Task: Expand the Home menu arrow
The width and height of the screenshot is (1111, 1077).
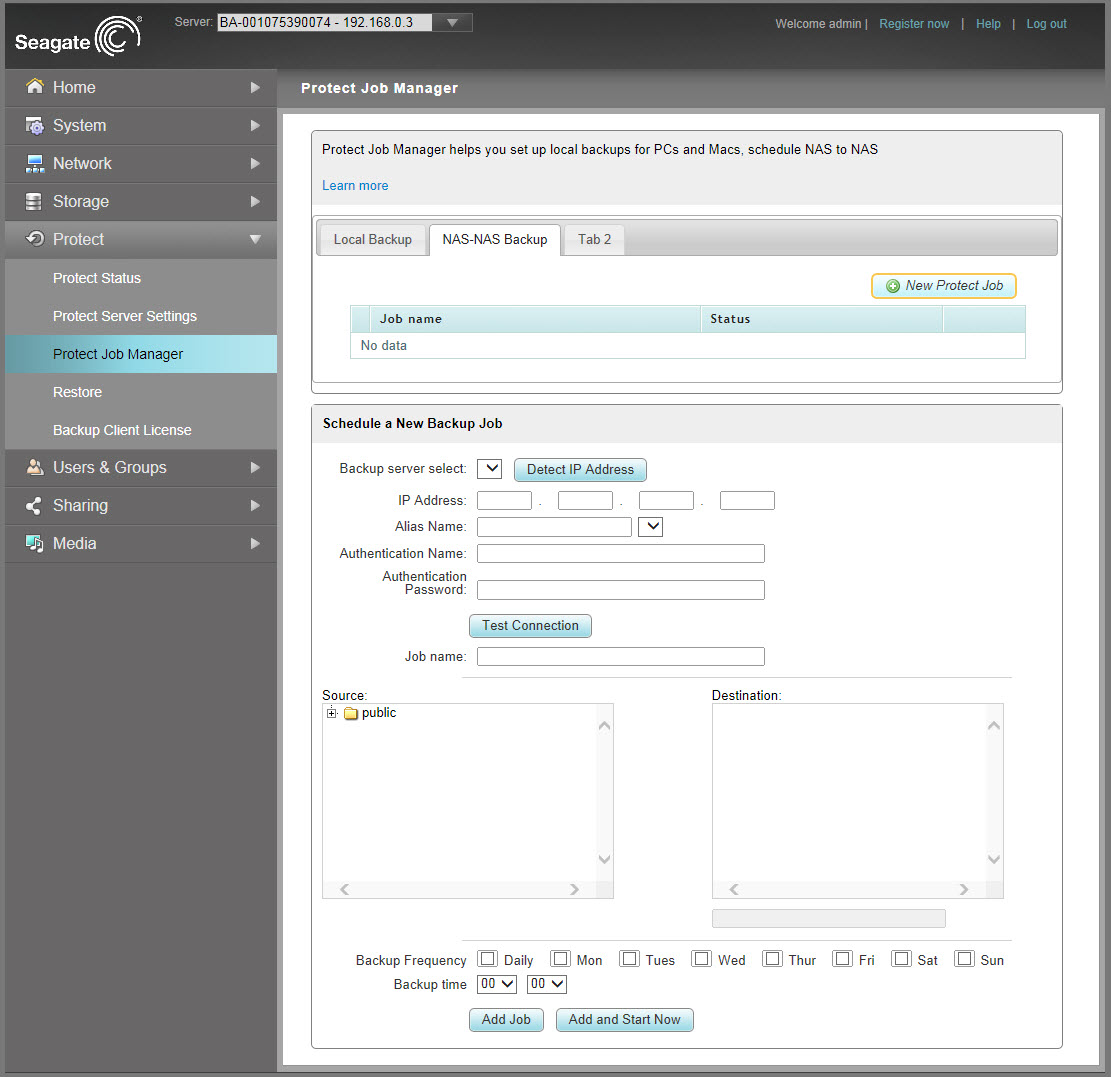Action: pos(255,87)
